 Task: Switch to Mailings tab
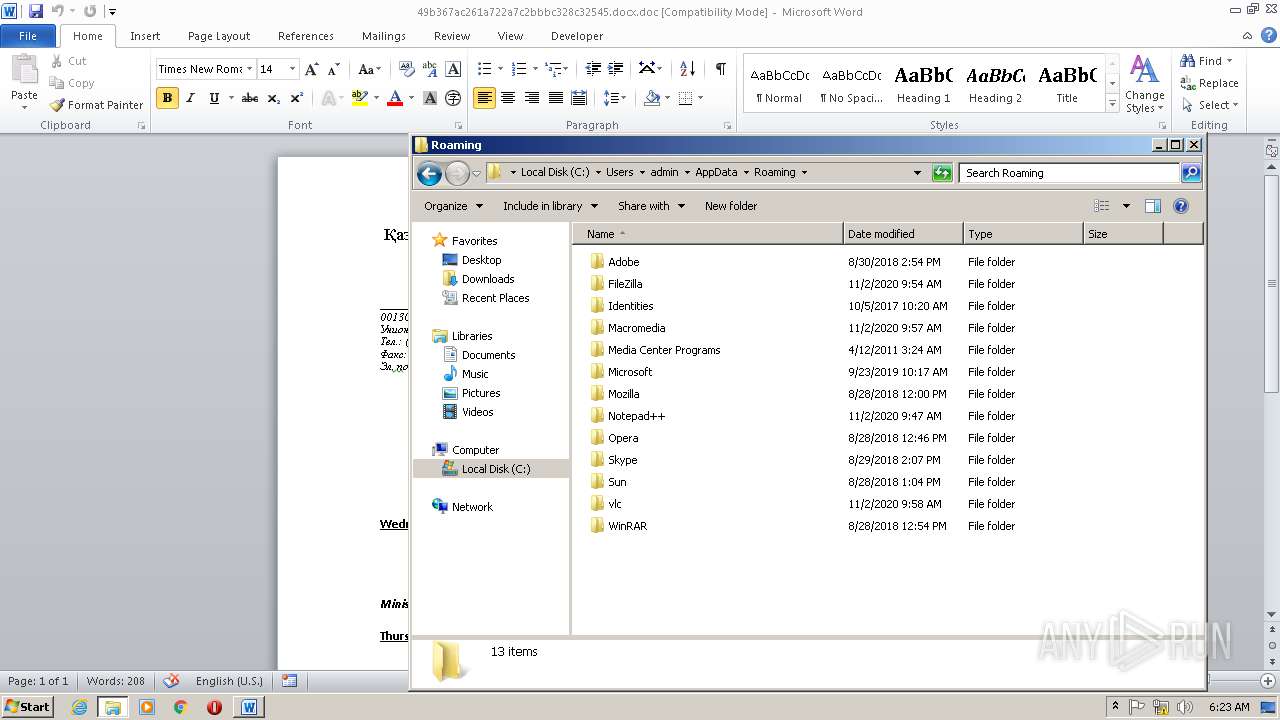click(x=384, y=36)
